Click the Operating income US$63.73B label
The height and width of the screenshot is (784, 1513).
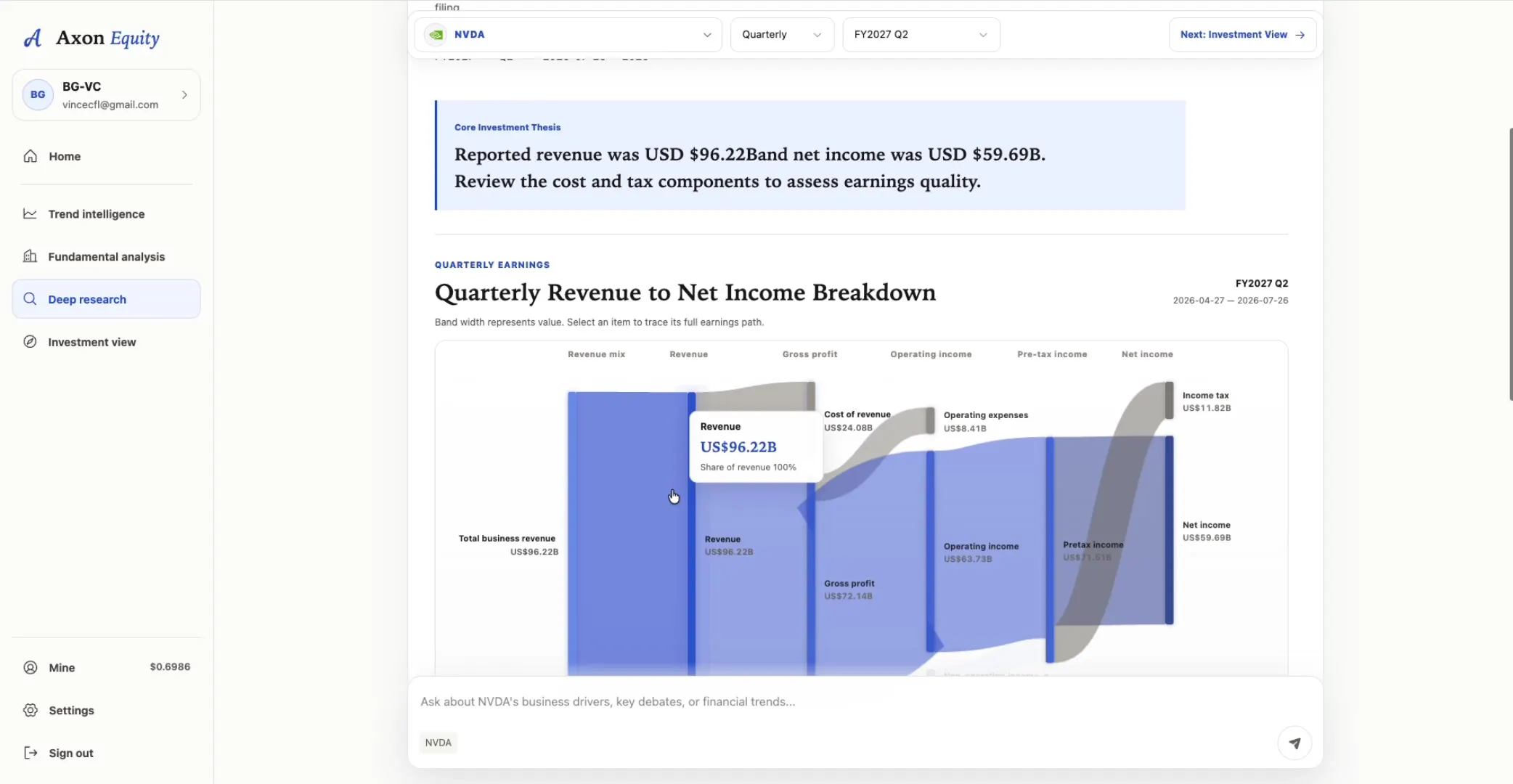click(981, 552)
